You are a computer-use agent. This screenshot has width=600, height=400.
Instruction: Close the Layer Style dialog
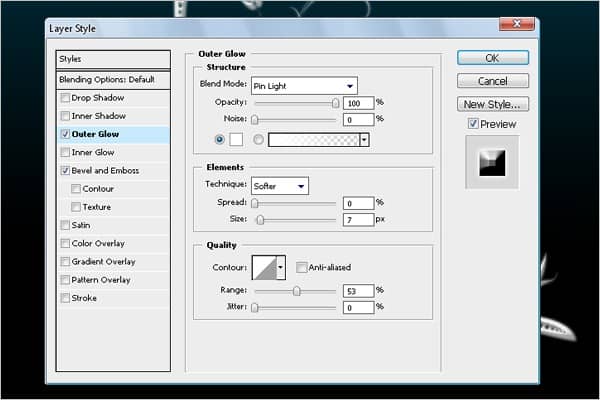(x=517, y=24)
